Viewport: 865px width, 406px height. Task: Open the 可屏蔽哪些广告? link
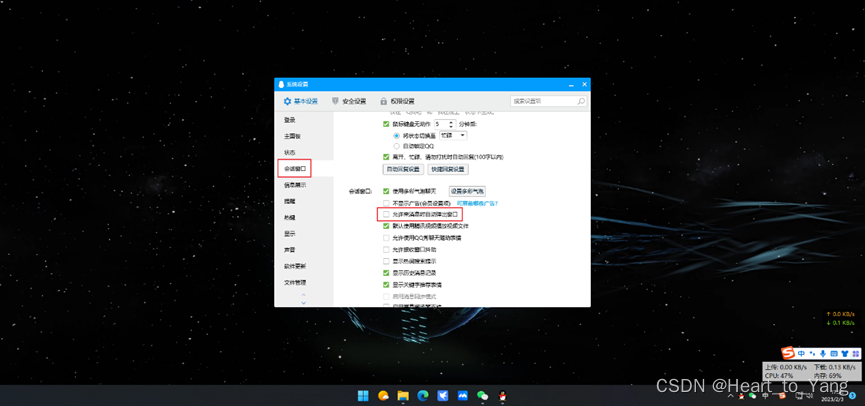click(477, 203)
